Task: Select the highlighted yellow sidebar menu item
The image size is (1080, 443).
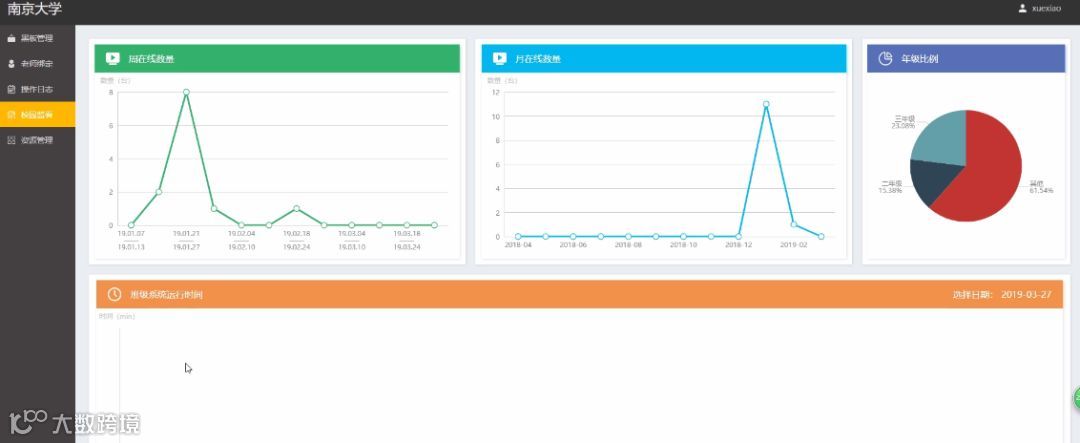Action: pos(37,114)
